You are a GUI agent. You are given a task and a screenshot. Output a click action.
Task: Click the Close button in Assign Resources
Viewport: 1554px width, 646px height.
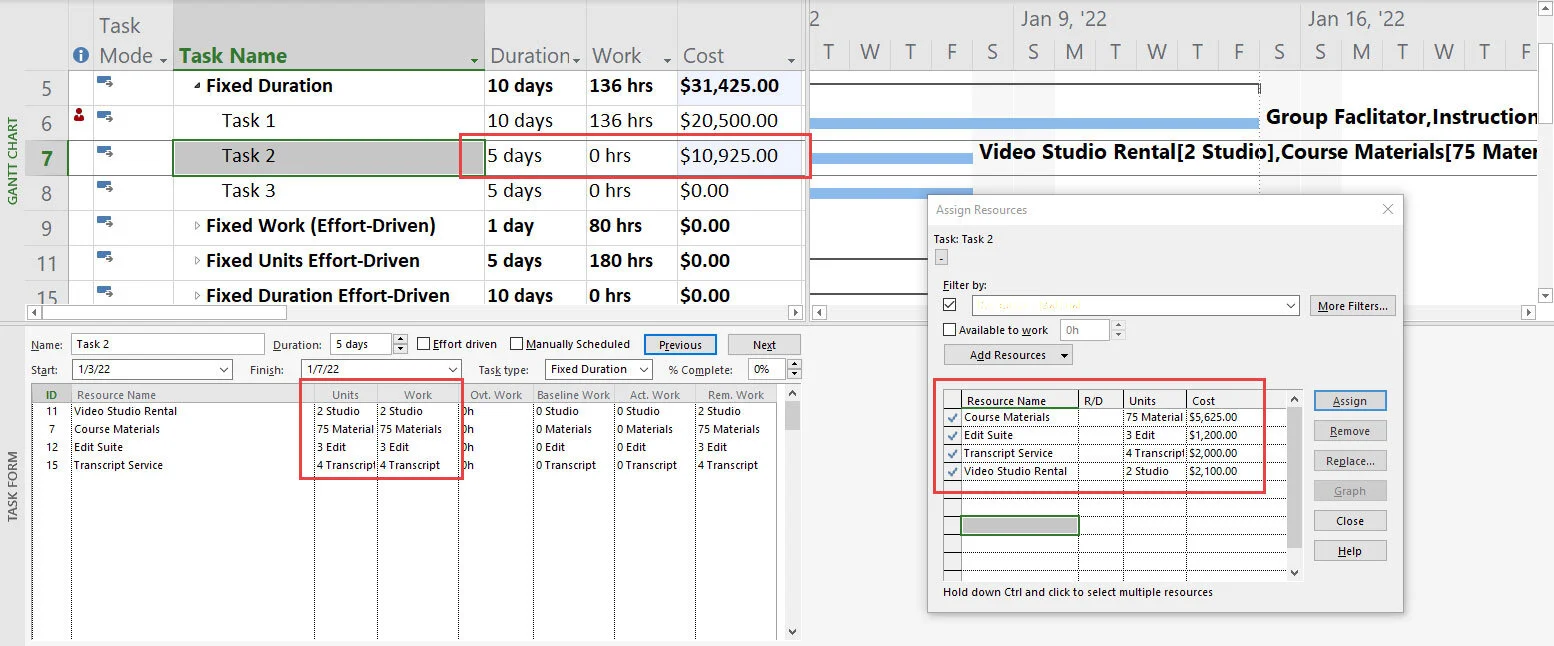click(1349, 521)
